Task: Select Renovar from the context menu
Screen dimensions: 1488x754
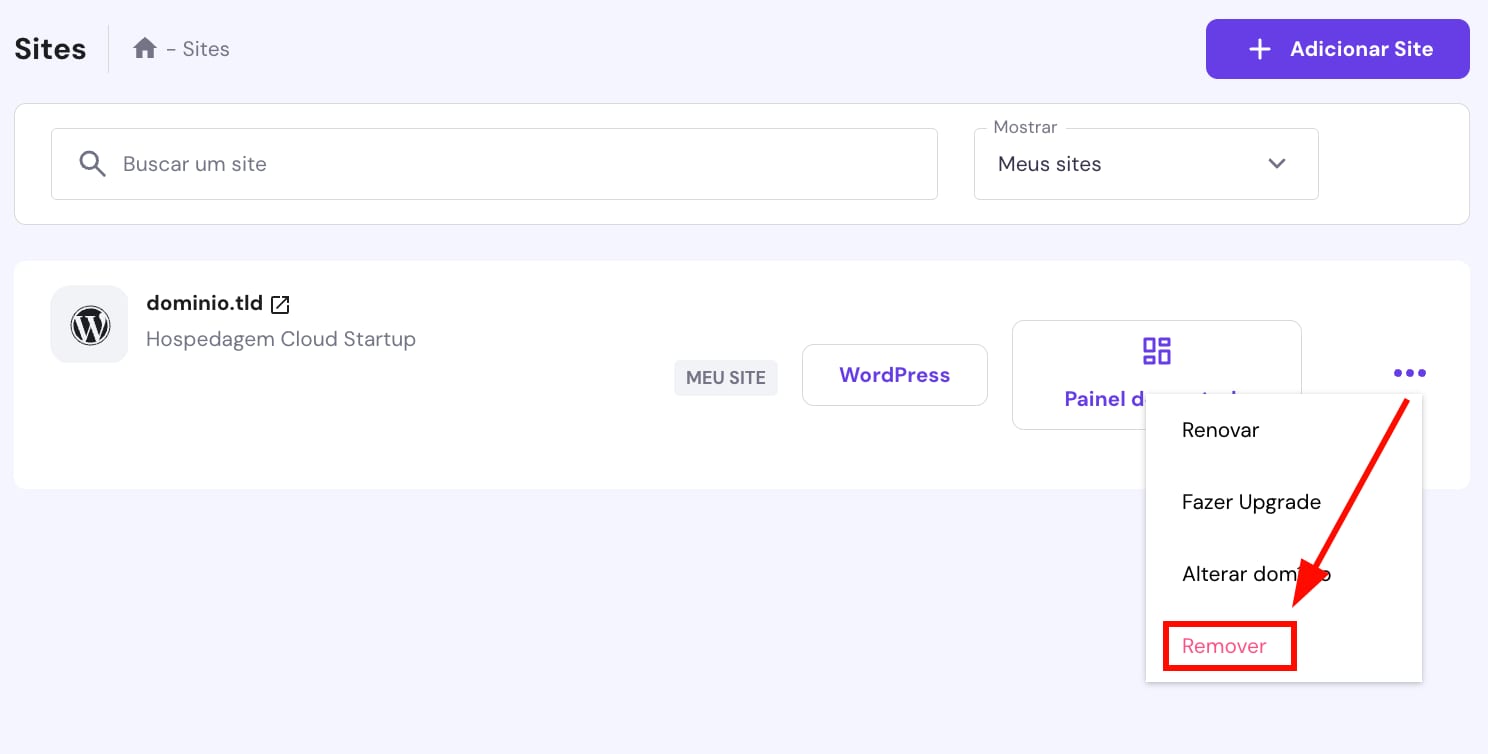Action: click(x=1220, y=430)
